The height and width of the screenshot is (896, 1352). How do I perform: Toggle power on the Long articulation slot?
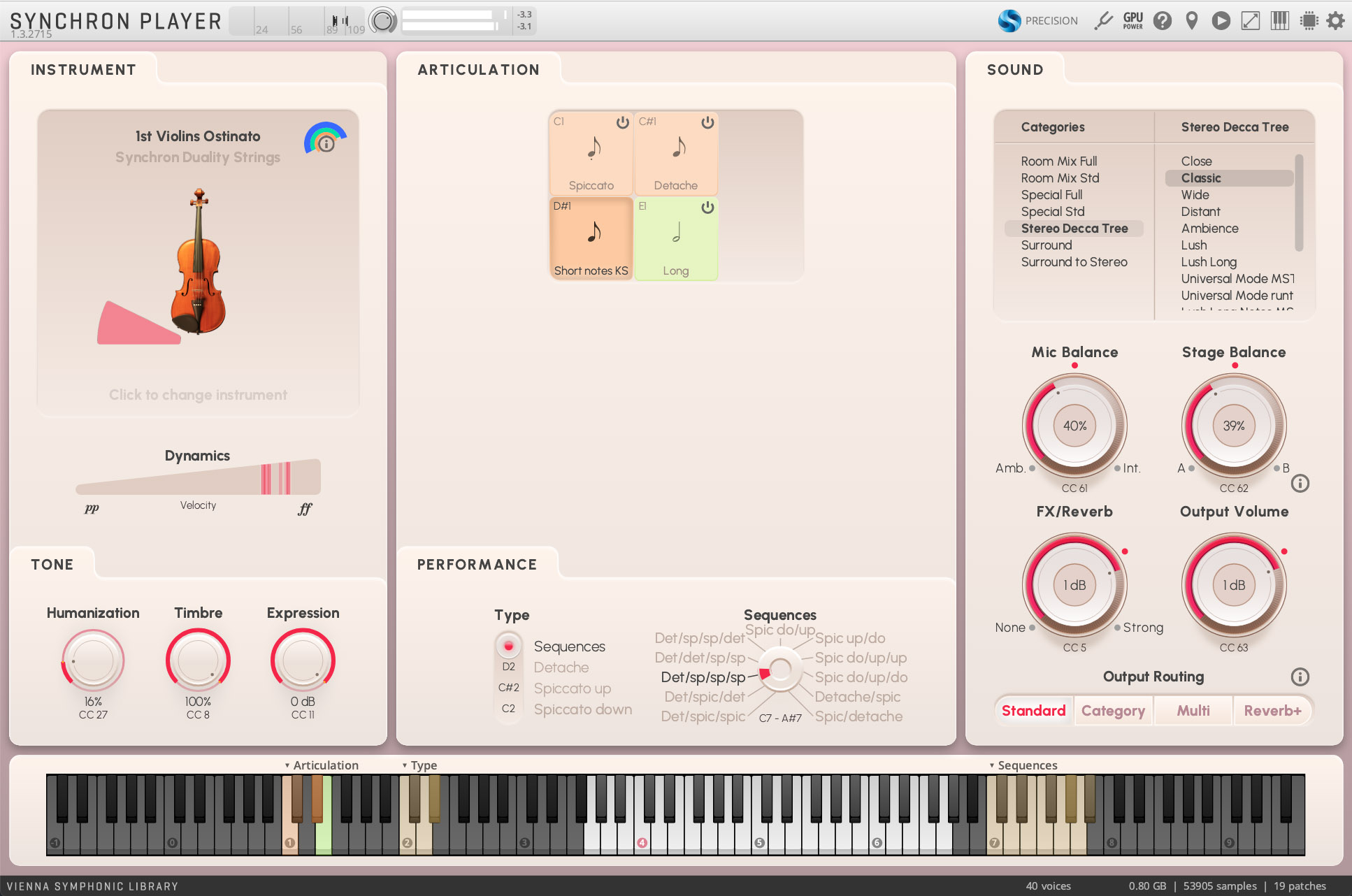point(707,208)
